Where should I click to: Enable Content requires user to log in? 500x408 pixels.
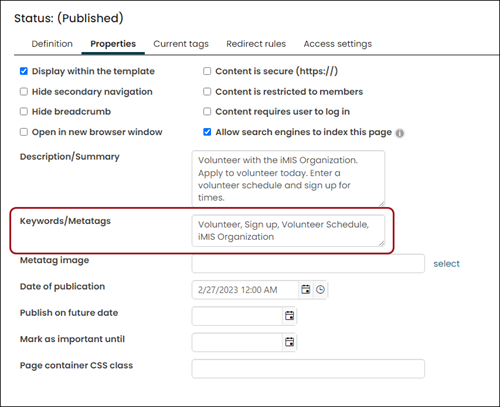coord(207,111)
